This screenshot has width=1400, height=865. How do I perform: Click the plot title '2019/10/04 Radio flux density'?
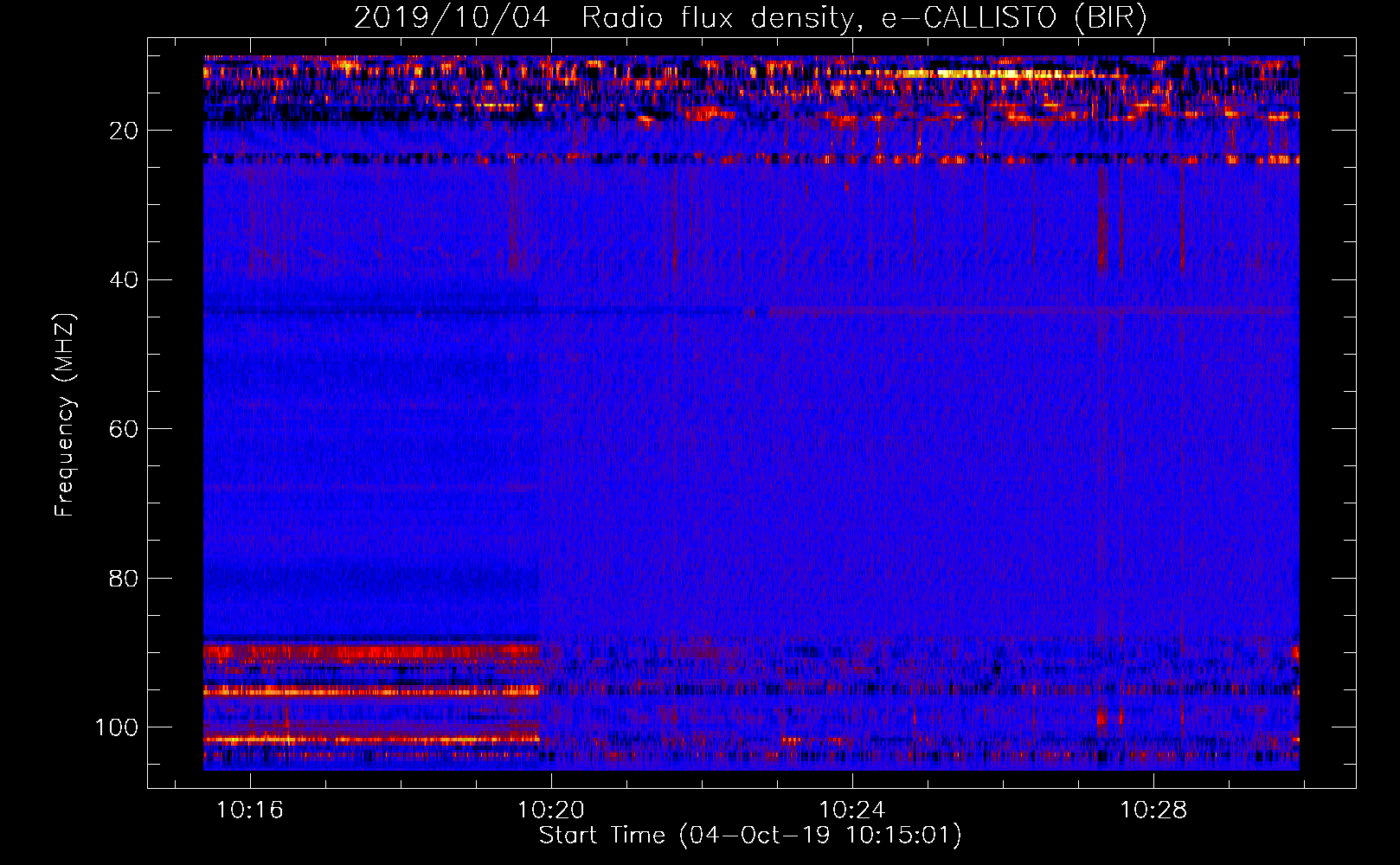coord(750,17)
